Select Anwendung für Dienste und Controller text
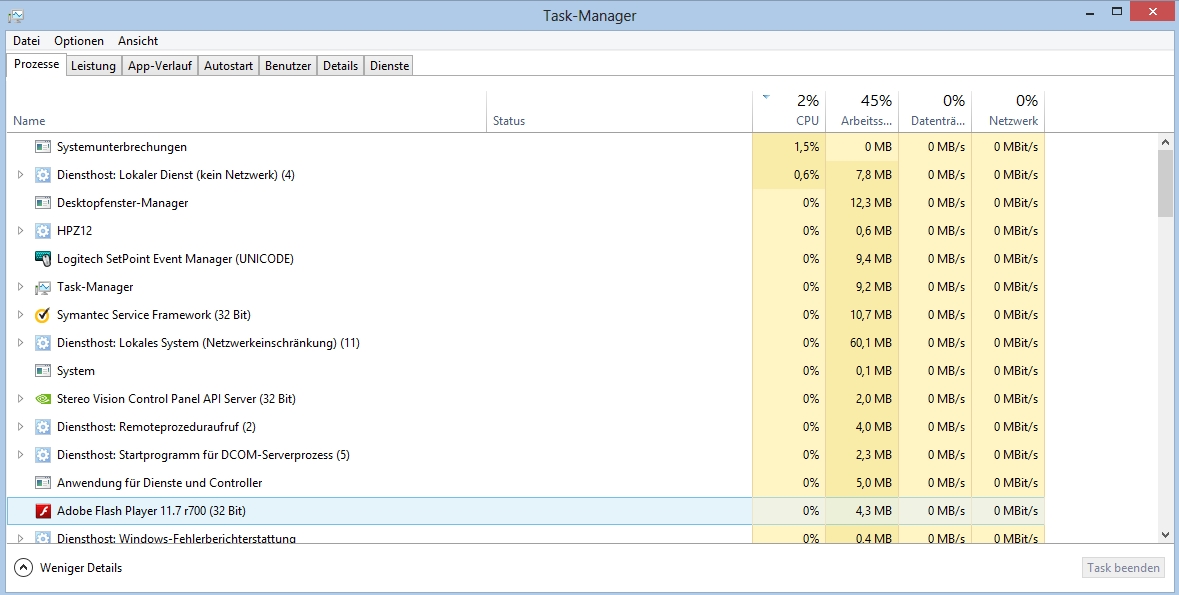The image size is (1179, 595). [159, 483]
